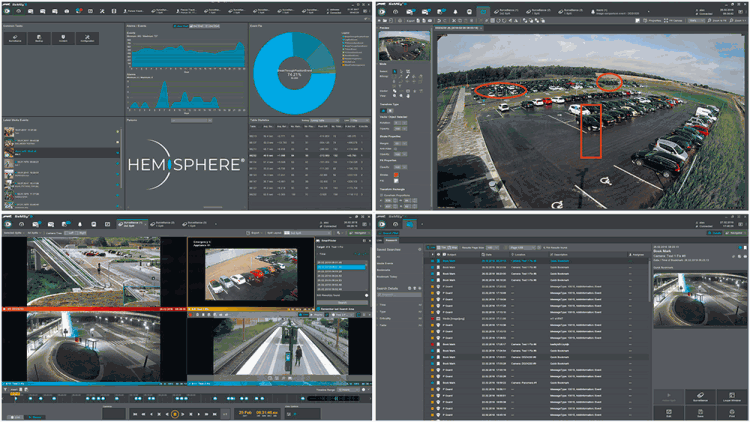Screen dimensions: 750x422
Task: Open Weight dropdown under Stroke Properties
Action: 401,143
